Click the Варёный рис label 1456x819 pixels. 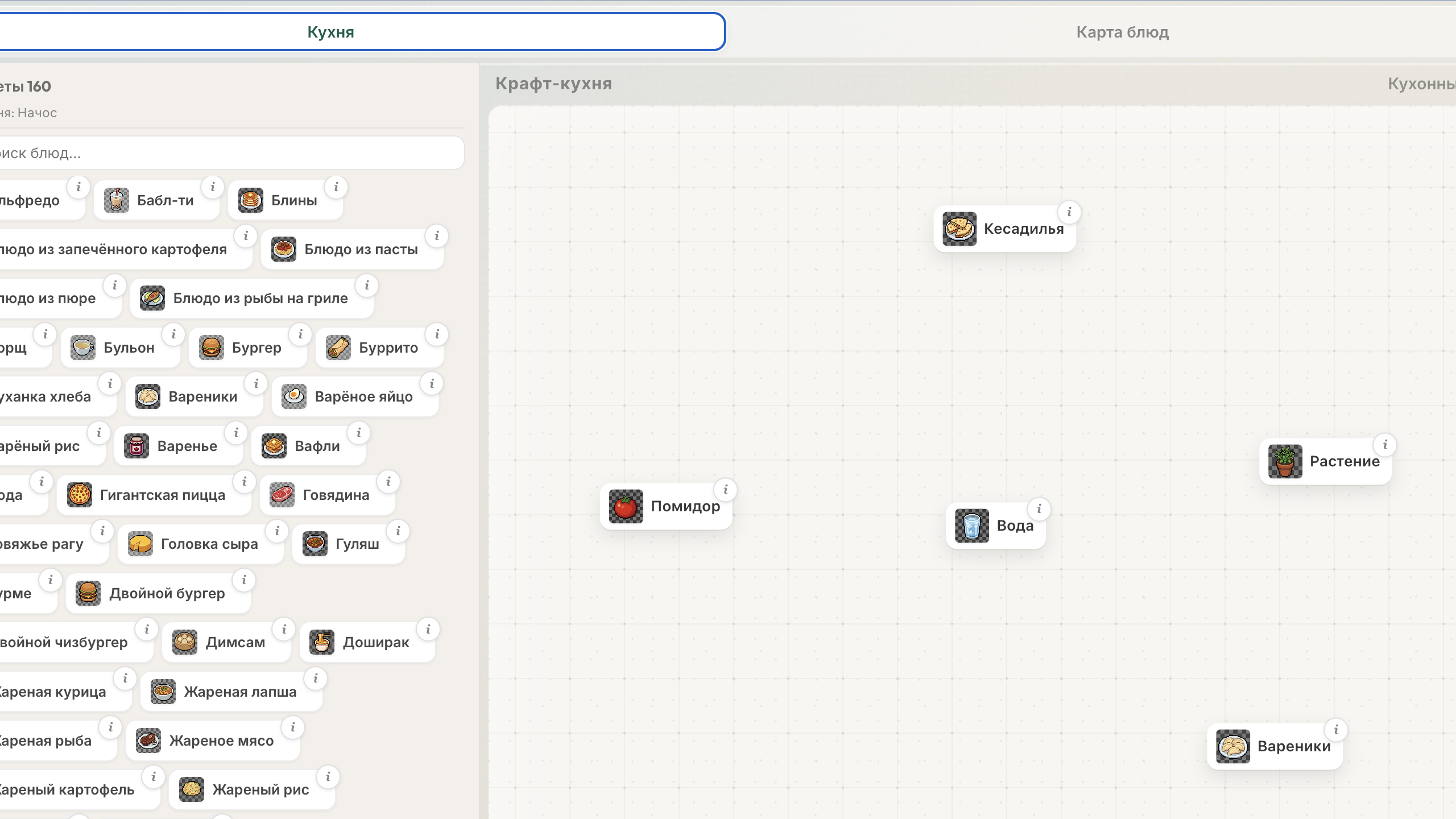pyautogui.click(x=40, y=446)
